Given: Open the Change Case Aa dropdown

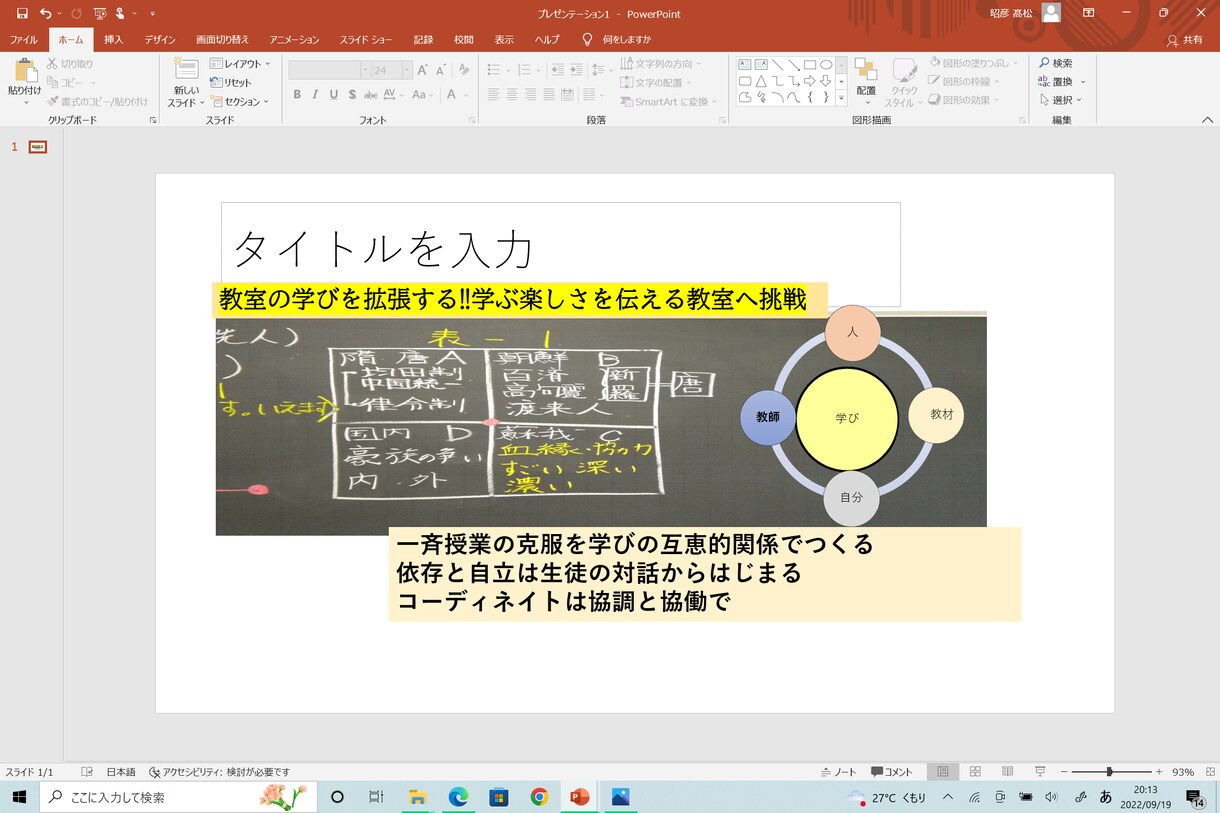Looking at the screenshot, I should click(x=422, y=95).
